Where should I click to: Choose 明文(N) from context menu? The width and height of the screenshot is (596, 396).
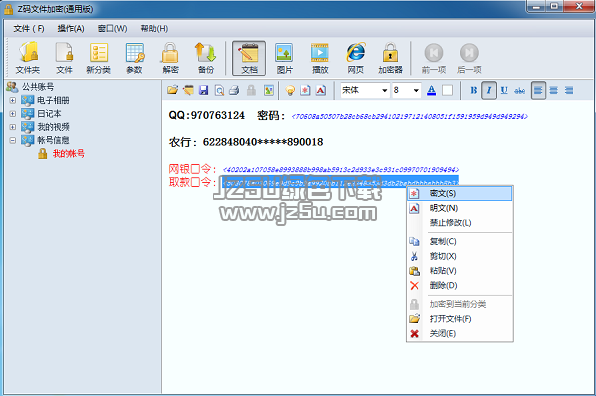tap(460, 208)
